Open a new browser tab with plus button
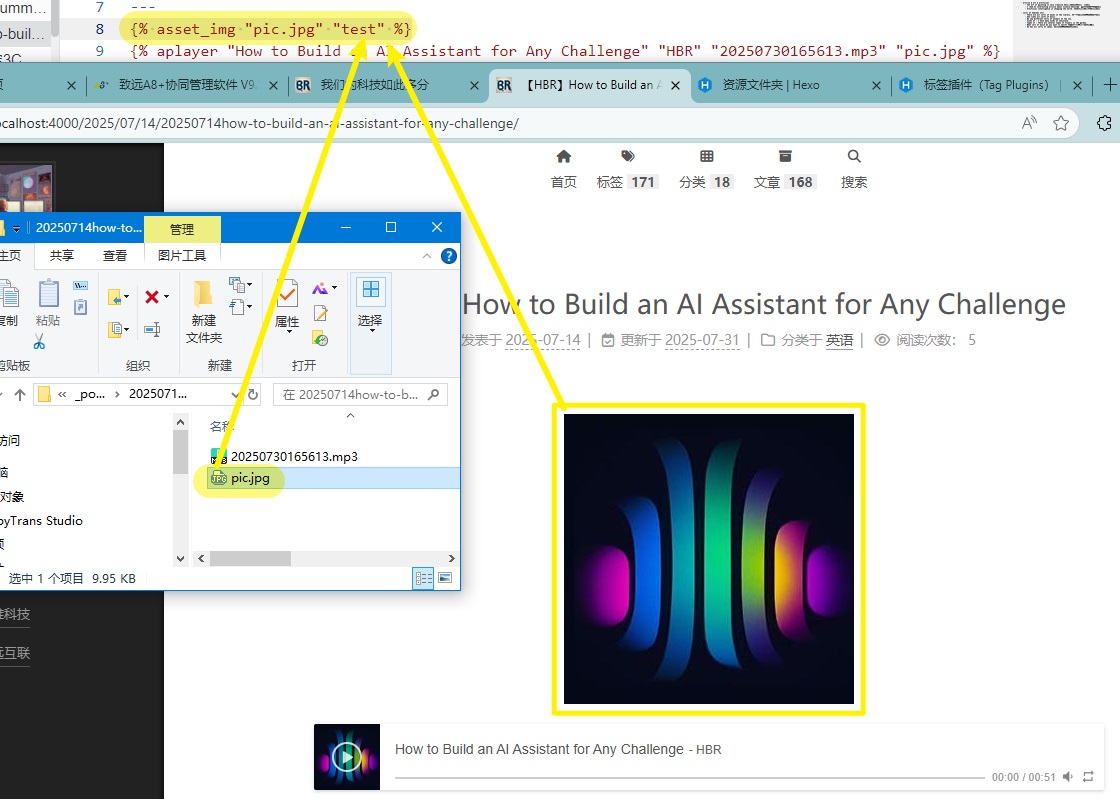 click(1110, 85)
